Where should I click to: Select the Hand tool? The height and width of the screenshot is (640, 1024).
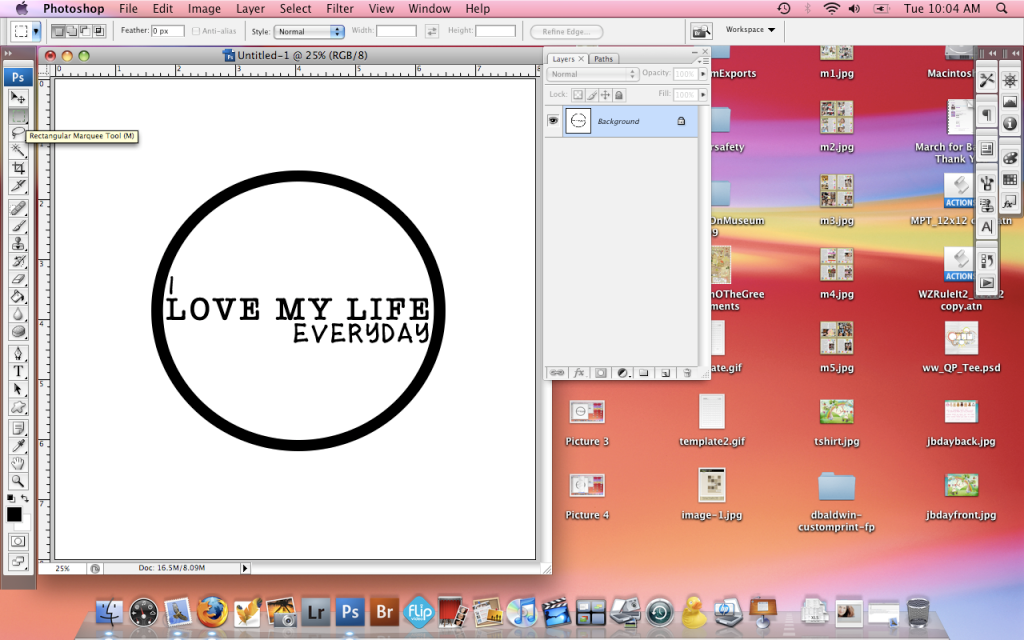18,463
